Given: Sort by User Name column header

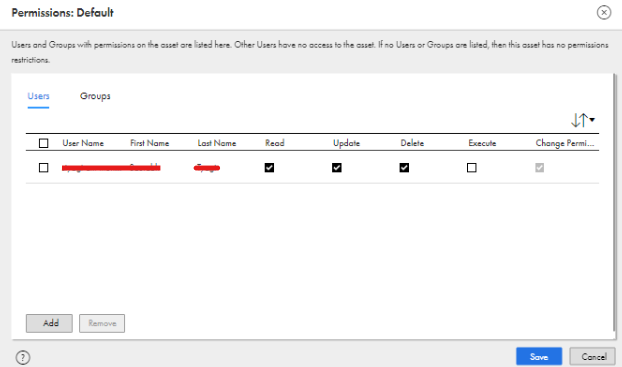Looking at the screenshot, I should point(83,143).
